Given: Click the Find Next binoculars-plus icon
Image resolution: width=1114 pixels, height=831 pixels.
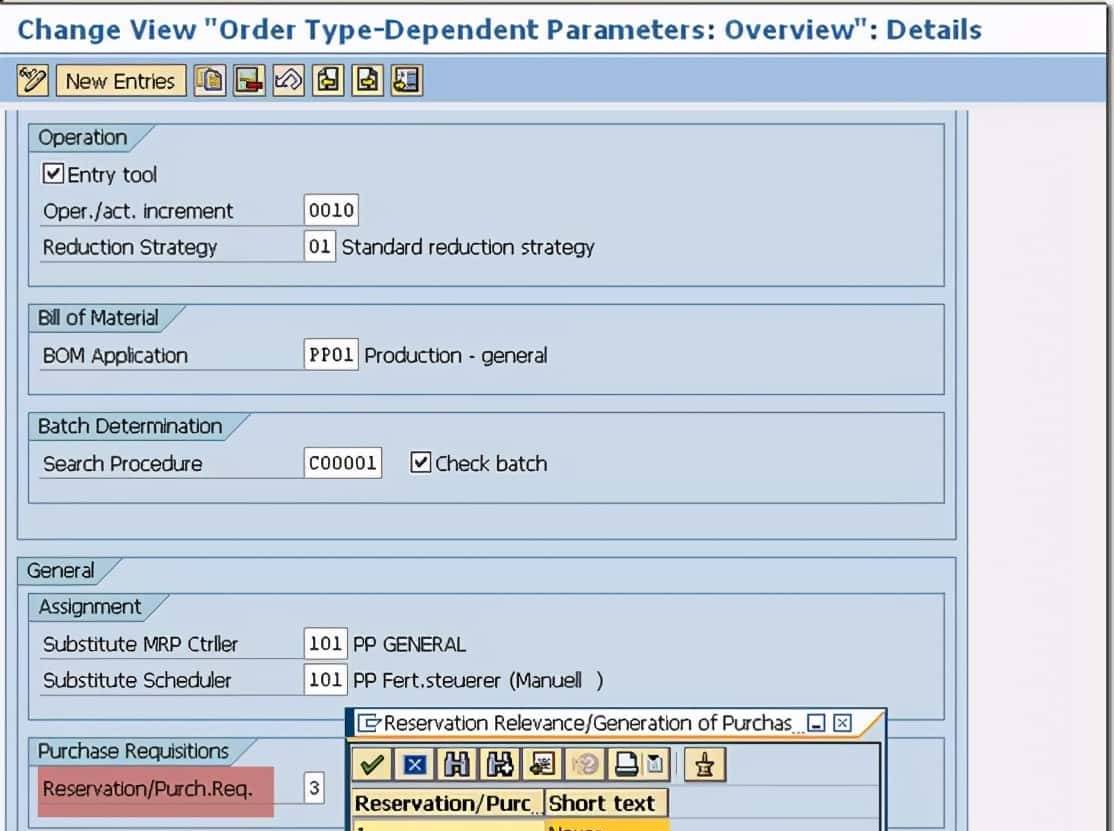Looking at the screenshot, I should (x=499, y=765).
